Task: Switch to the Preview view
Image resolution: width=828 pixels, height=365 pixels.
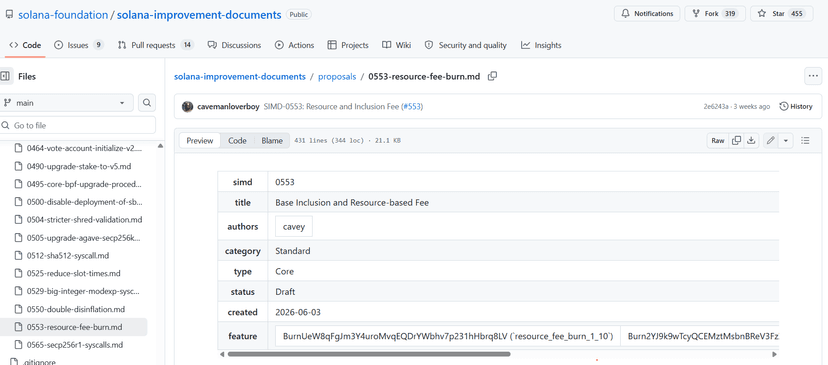Action: click(200, 141)
